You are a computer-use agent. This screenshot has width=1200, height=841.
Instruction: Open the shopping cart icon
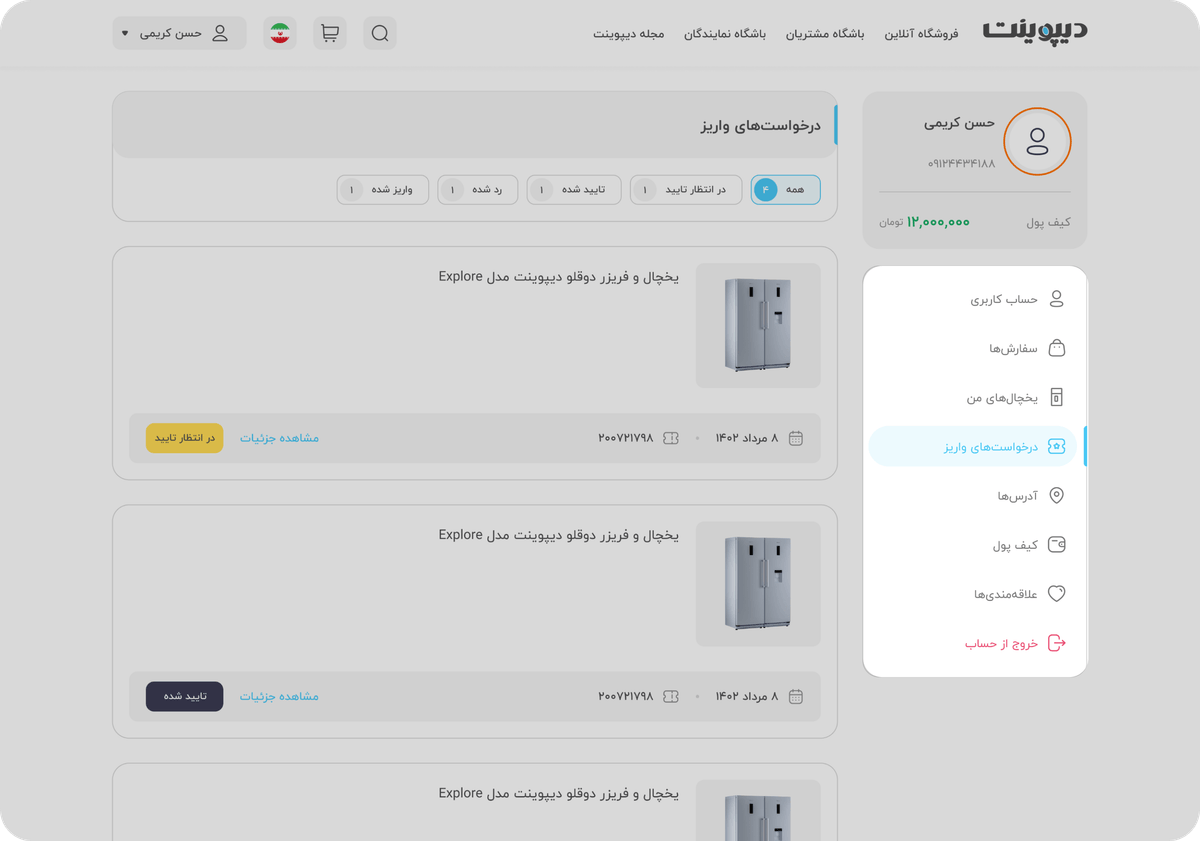point(330,33)
